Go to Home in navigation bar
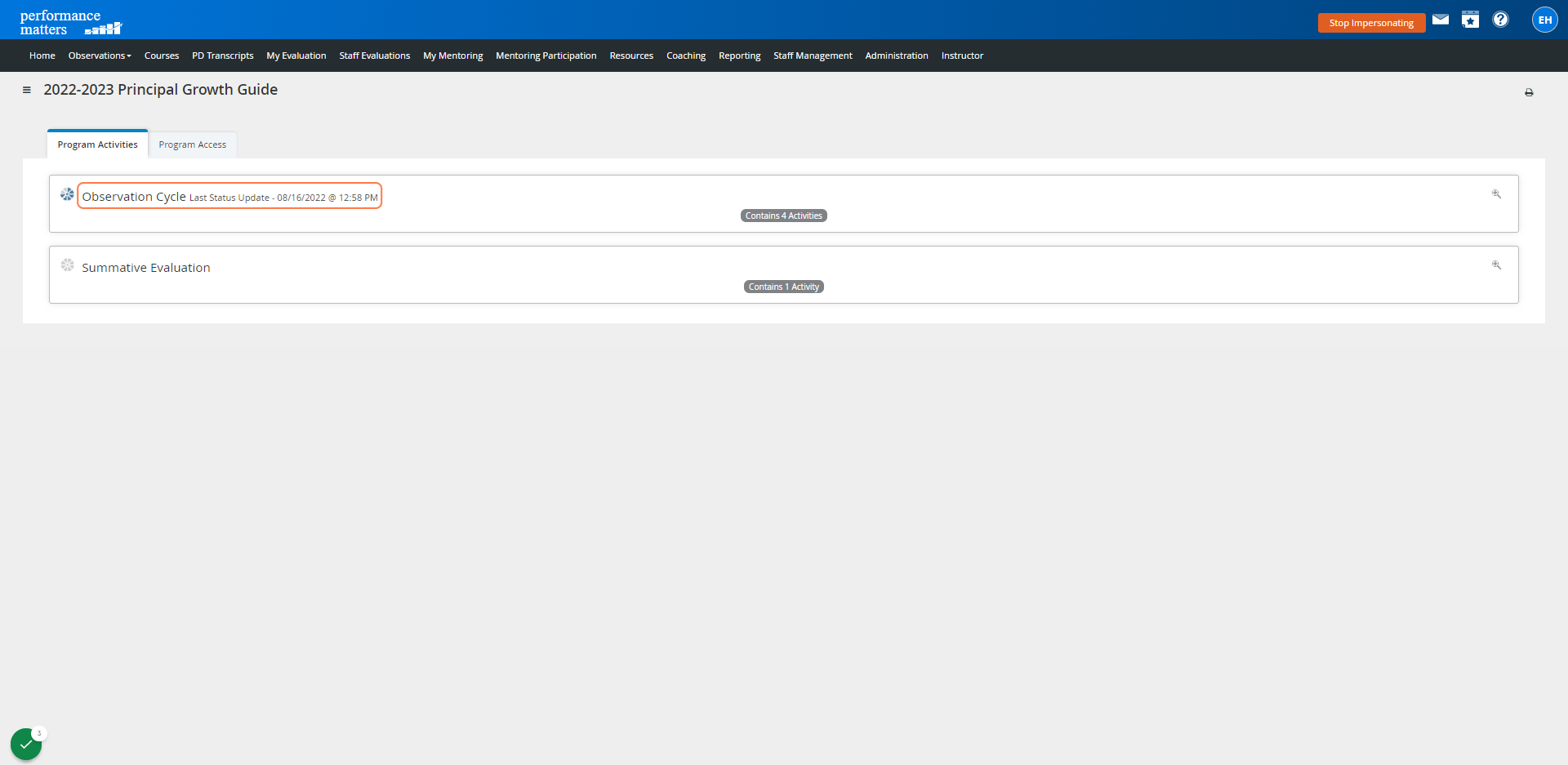Screen dimensions: 1568x765 coord(42,56)
